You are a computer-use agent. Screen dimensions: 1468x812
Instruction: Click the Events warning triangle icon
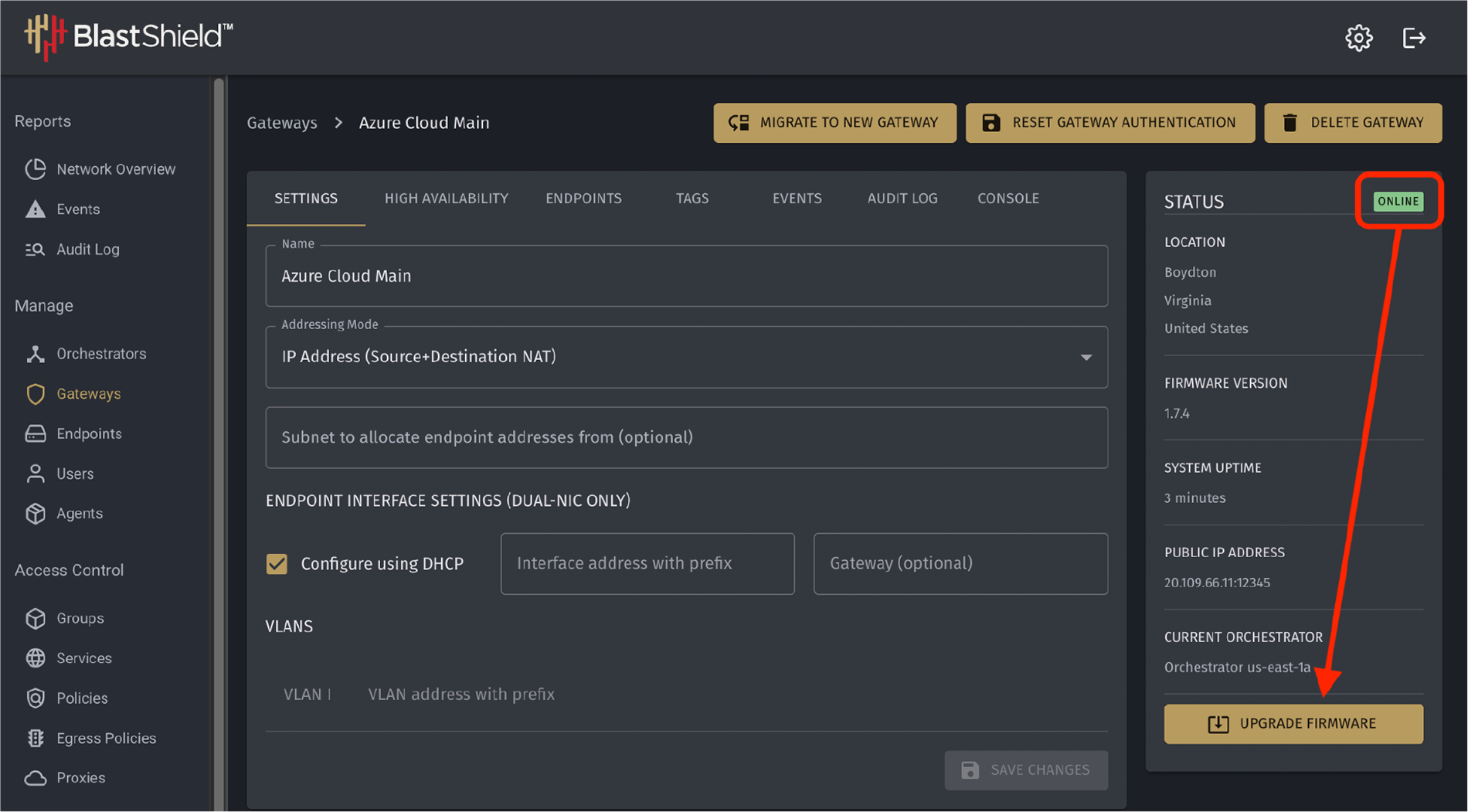[36, 209]
